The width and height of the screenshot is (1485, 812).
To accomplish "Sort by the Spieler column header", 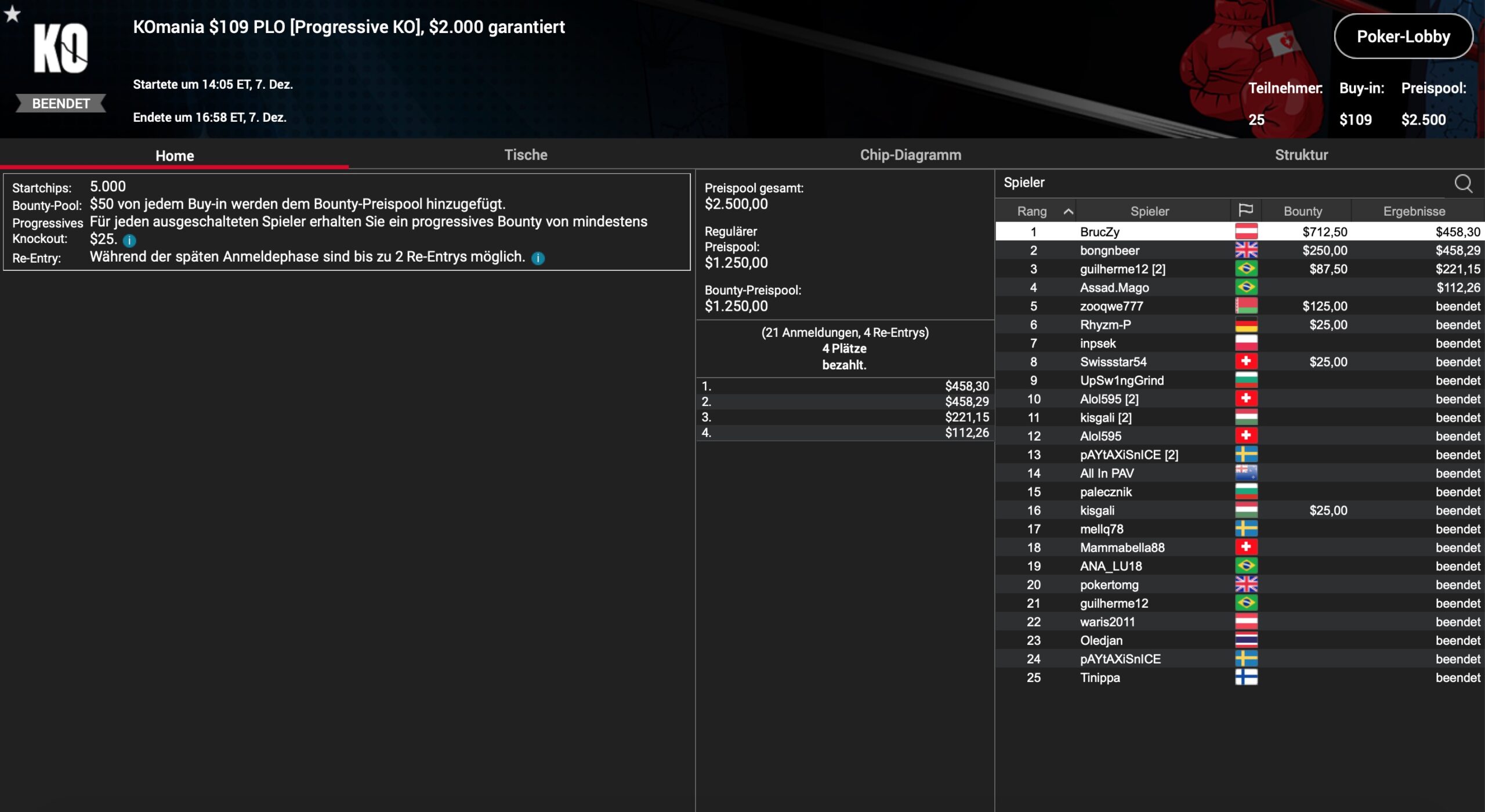I will click(x=1149, y=211).
